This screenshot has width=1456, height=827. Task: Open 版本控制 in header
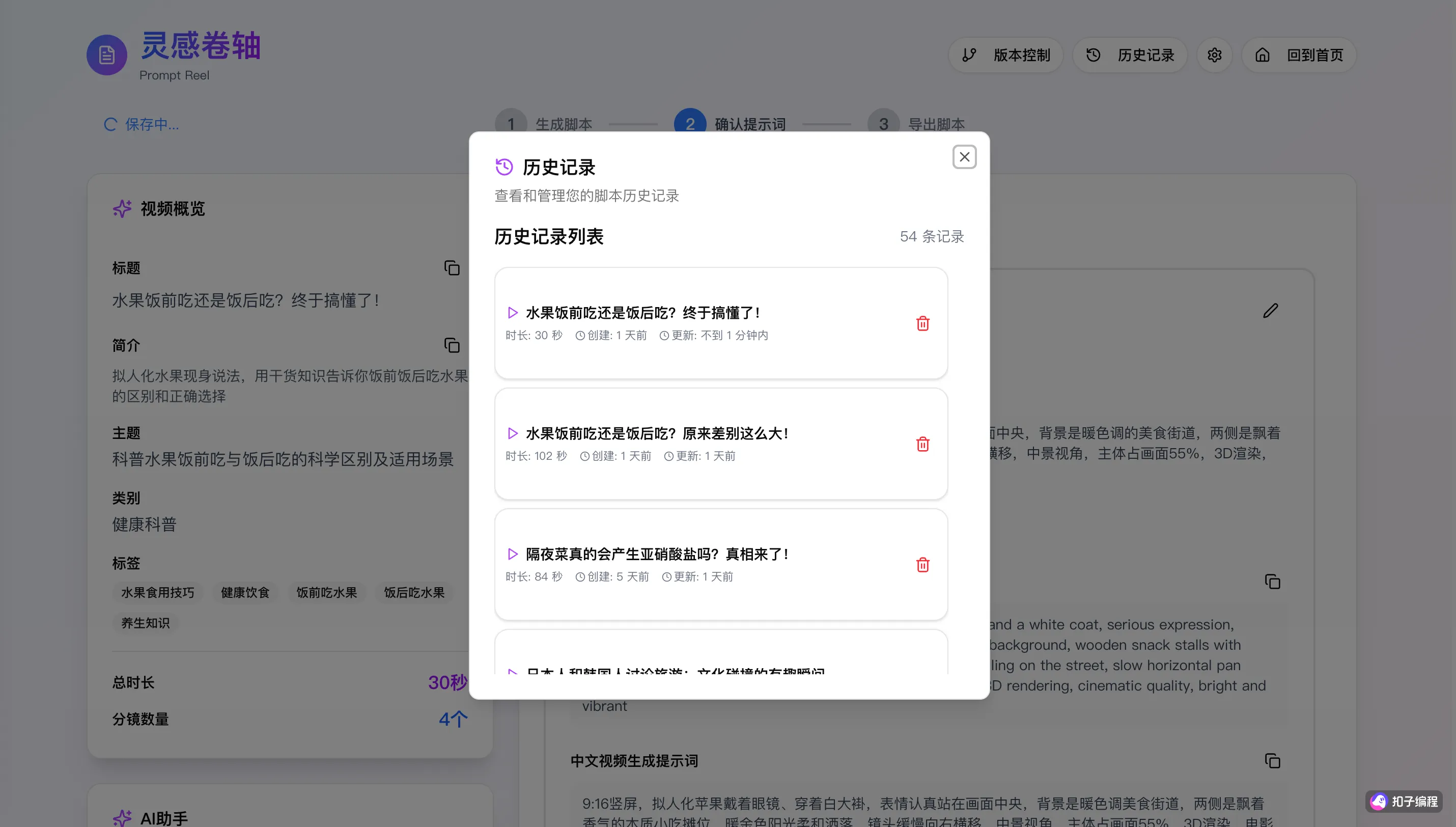point(1005,55)
